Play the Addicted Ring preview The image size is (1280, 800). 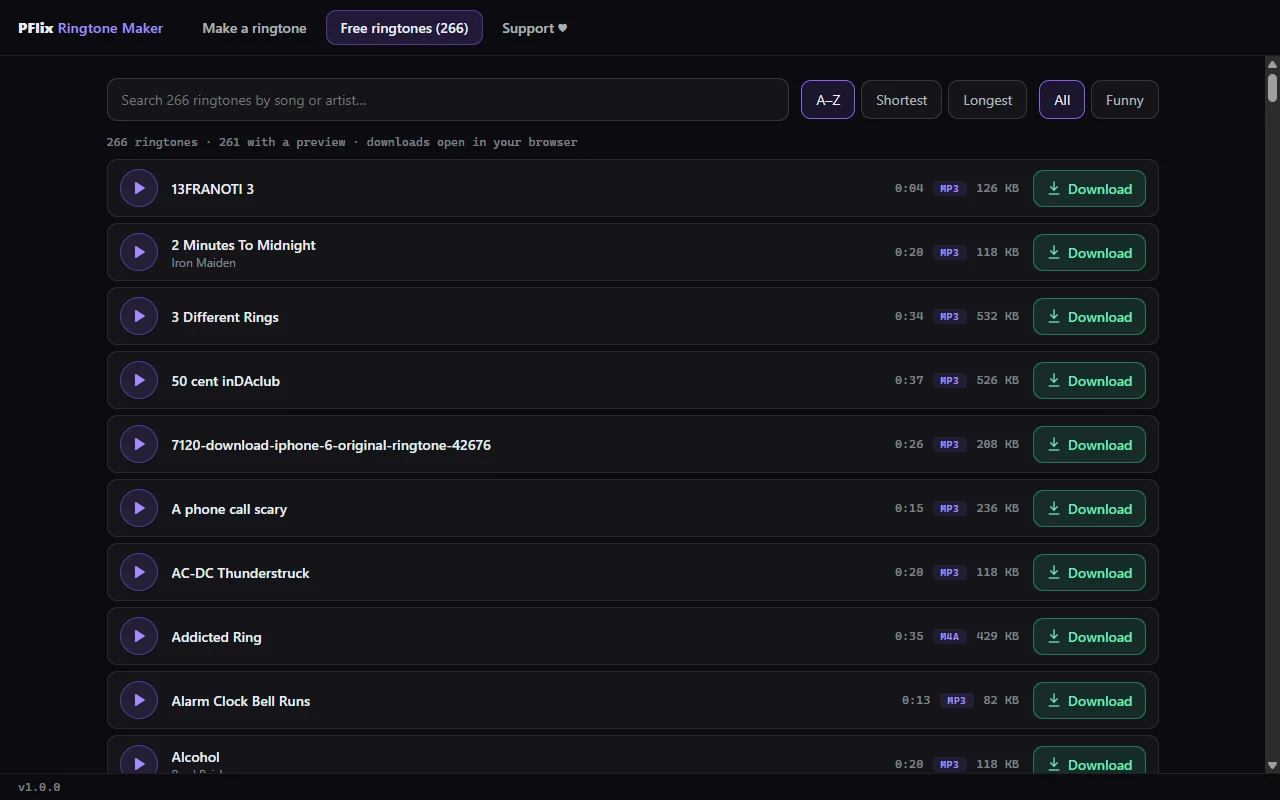139,636
